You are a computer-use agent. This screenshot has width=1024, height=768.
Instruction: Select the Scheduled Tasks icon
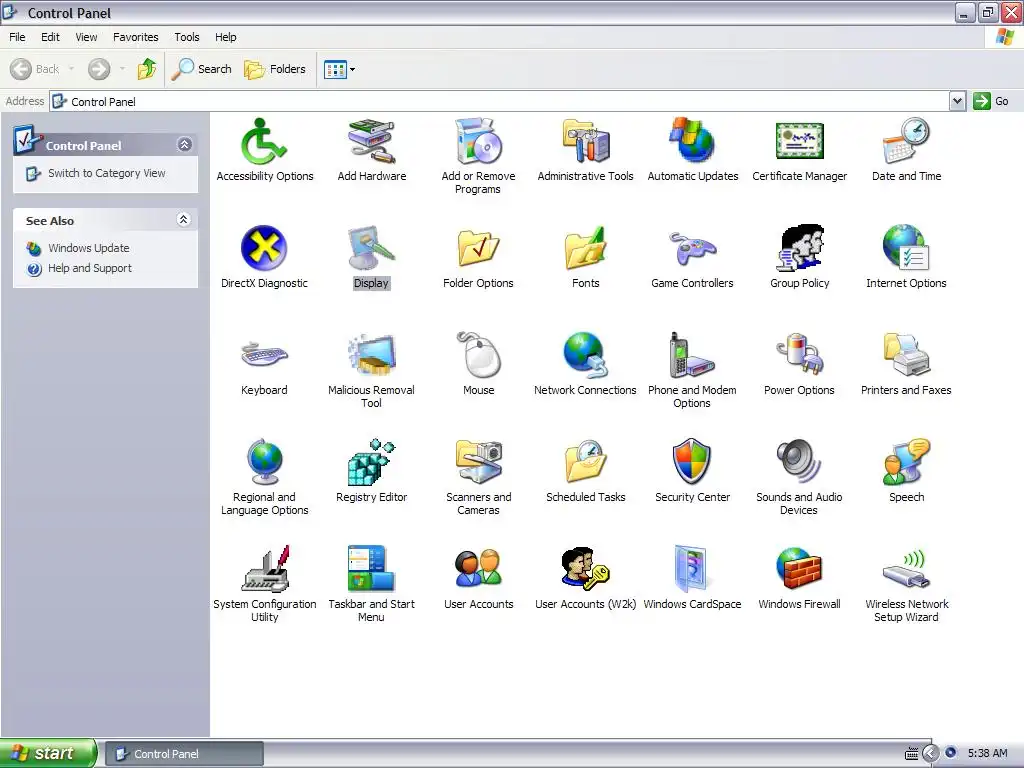tap(585, 462)
